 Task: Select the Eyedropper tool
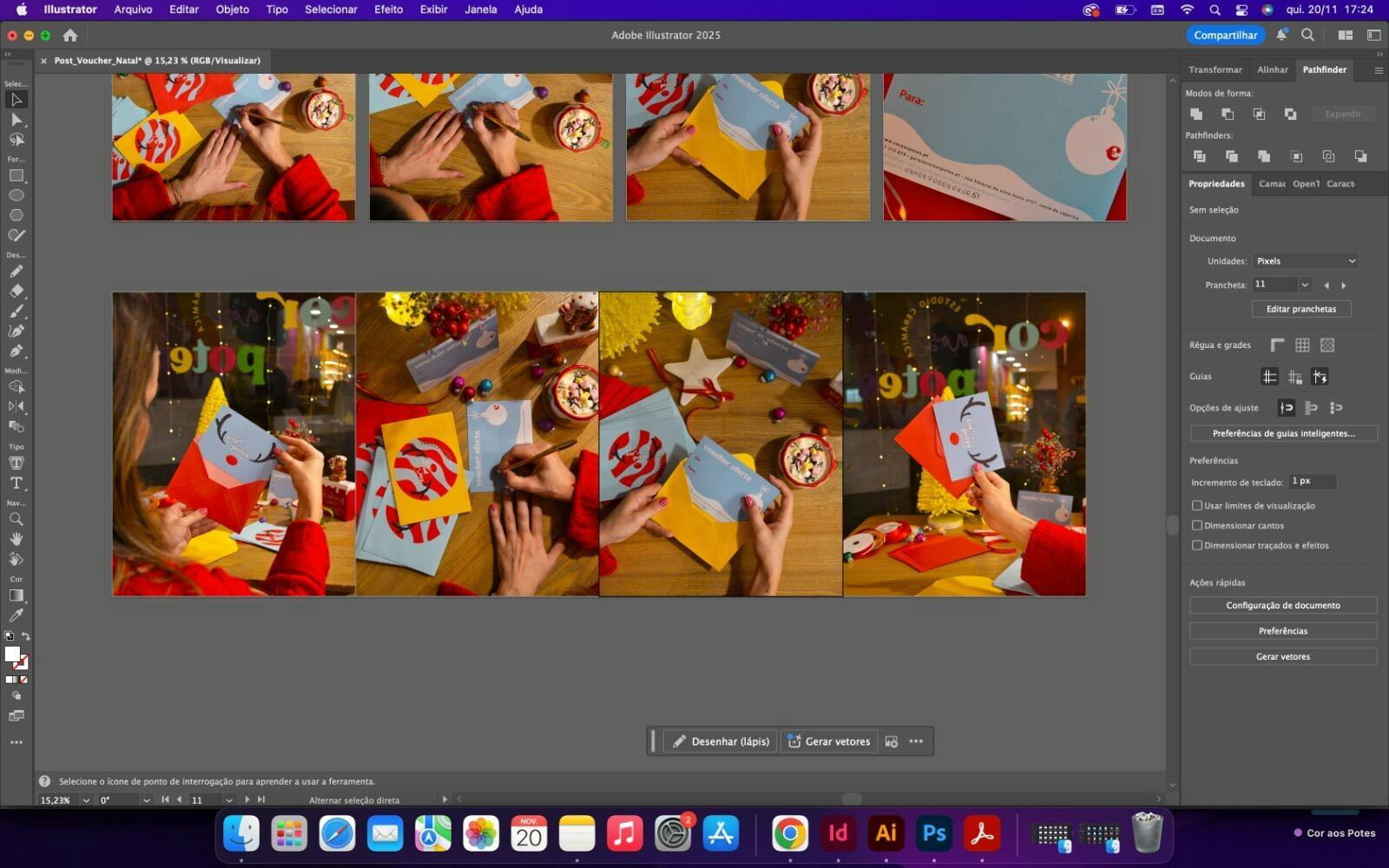(16, 615)
